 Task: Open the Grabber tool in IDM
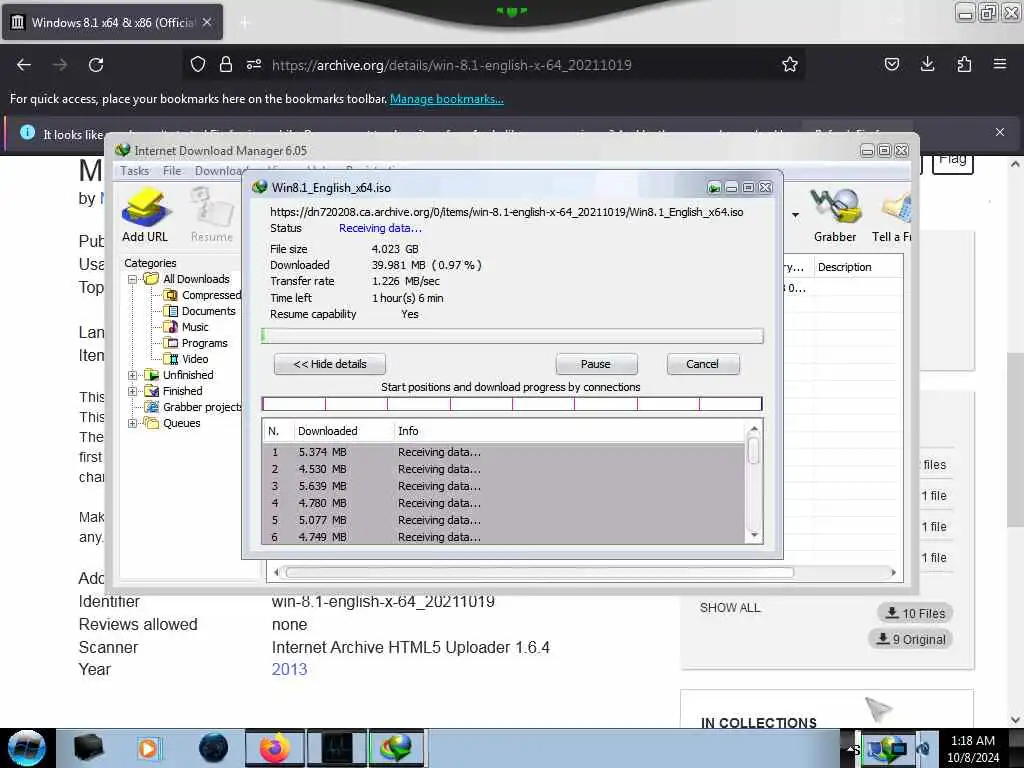tap(834, 216)
